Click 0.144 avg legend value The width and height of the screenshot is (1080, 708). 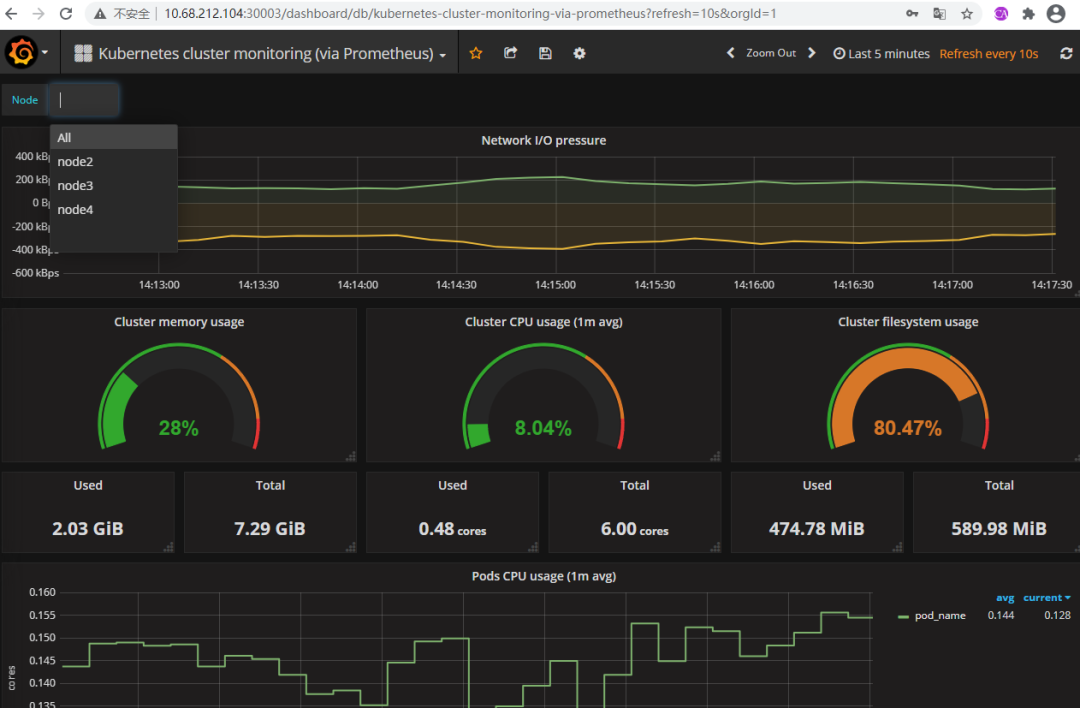pyautogui.click(x=1001, y=616)
